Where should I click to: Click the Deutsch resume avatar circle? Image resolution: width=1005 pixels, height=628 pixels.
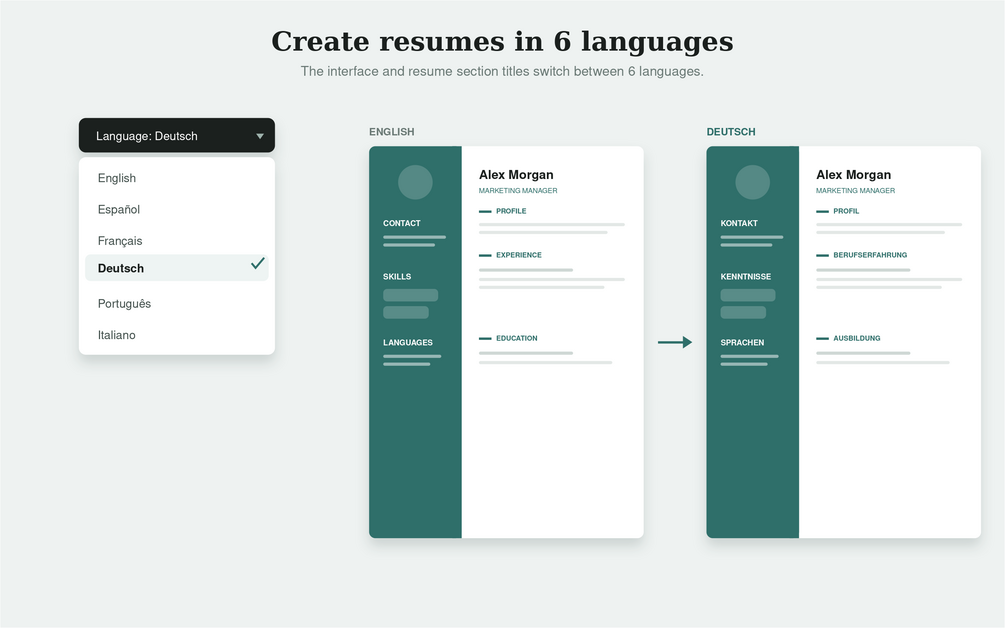tap(752, 182)
